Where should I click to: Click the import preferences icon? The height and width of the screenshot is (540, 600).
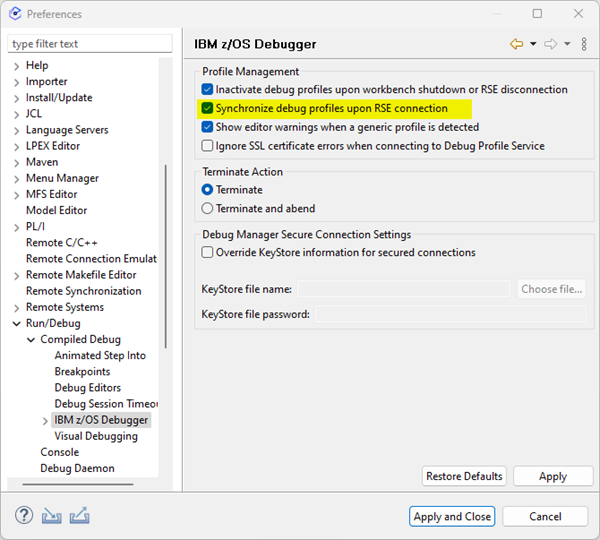coord(52,516)
